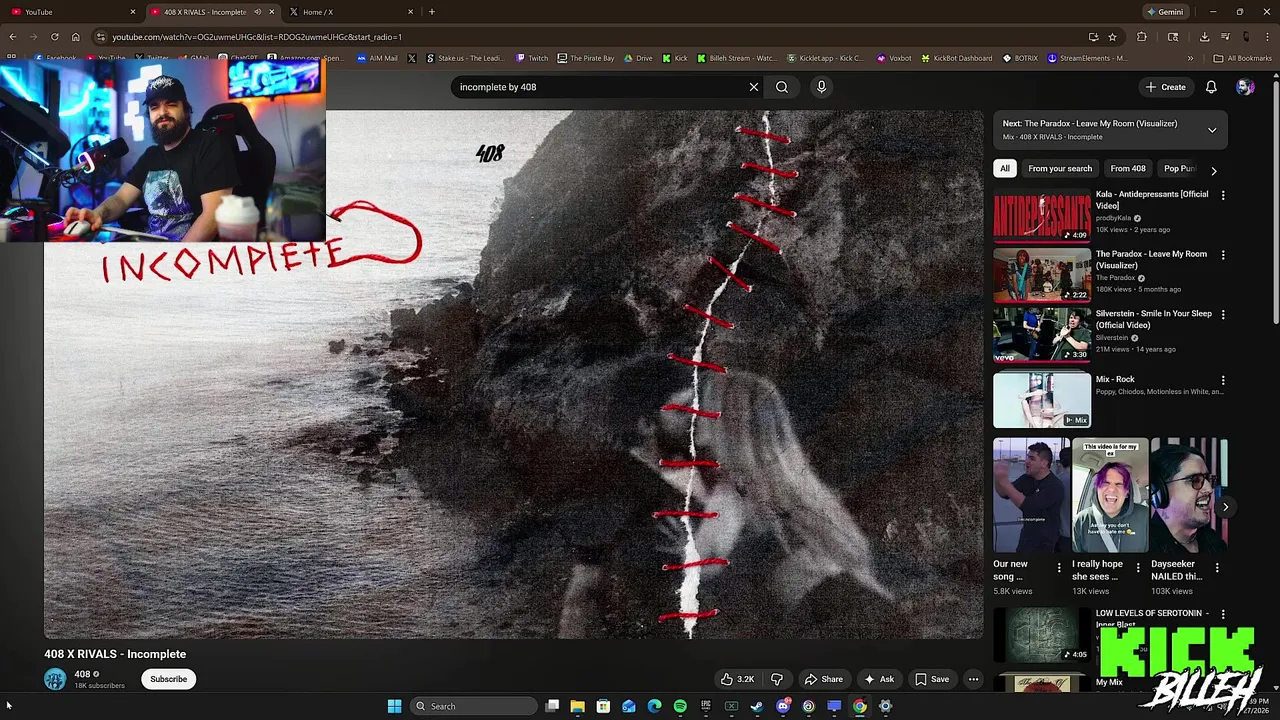
Task: Collapse the Next mix playlist panel
Action: tap(1212, 130)
